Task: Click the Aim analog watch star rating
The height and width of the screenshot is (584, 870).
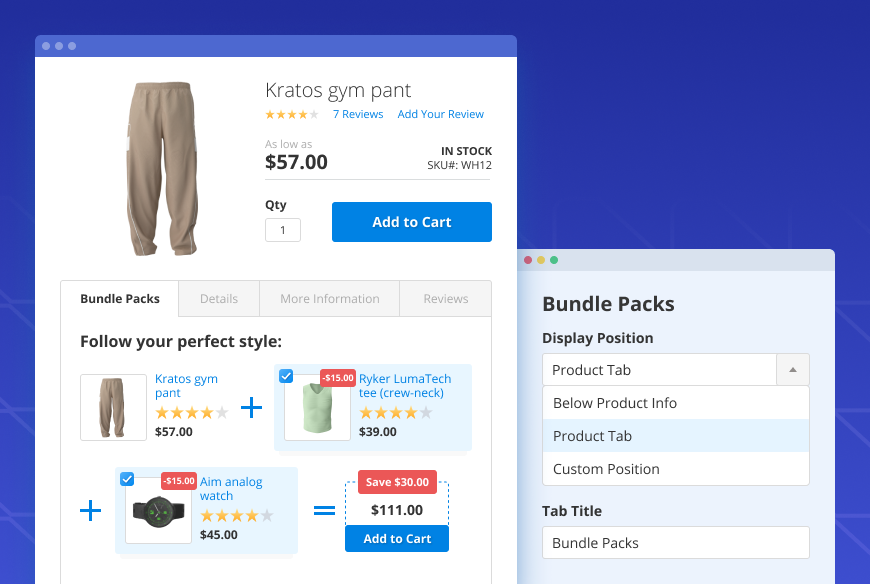Action: 237,516
